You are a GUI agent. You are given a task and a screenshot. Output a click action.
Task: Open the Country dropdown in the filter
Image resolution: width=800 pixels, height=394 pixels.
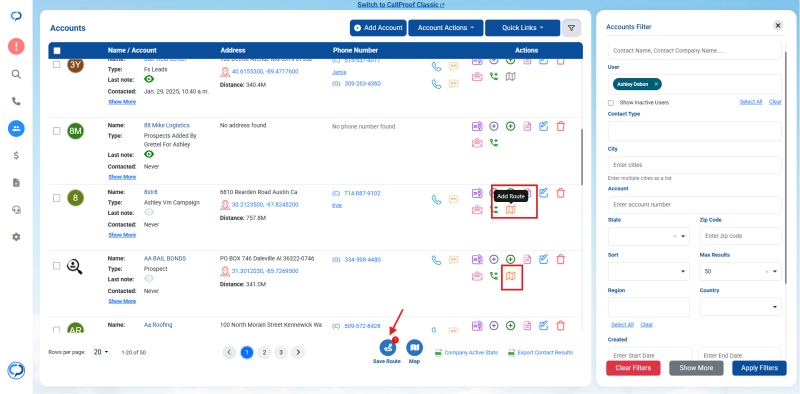pyautogui.click(x=740, y=307)
